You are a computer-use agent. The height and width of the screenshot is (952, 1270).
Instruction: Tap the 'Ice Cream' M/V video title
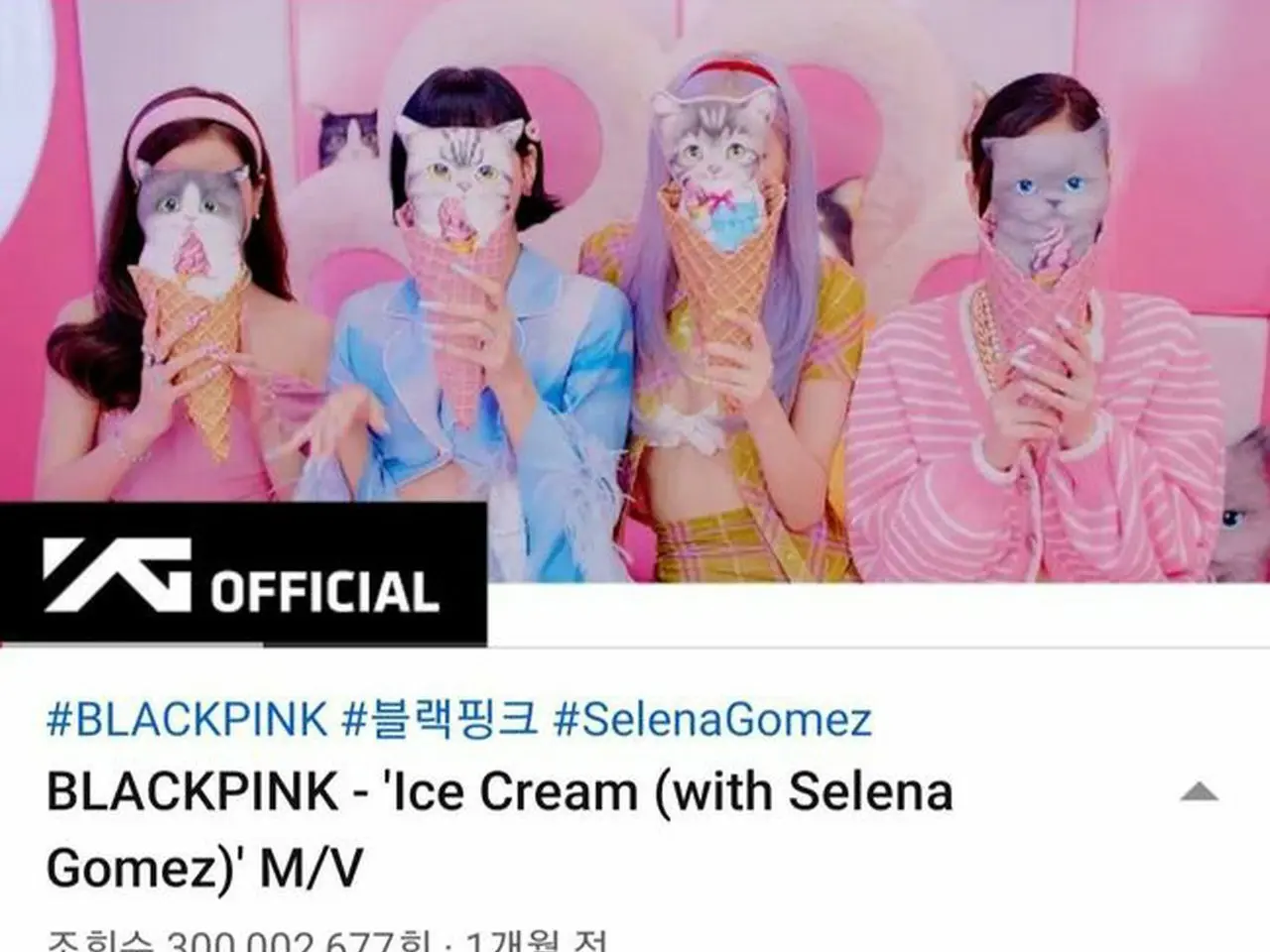point(500,829)
